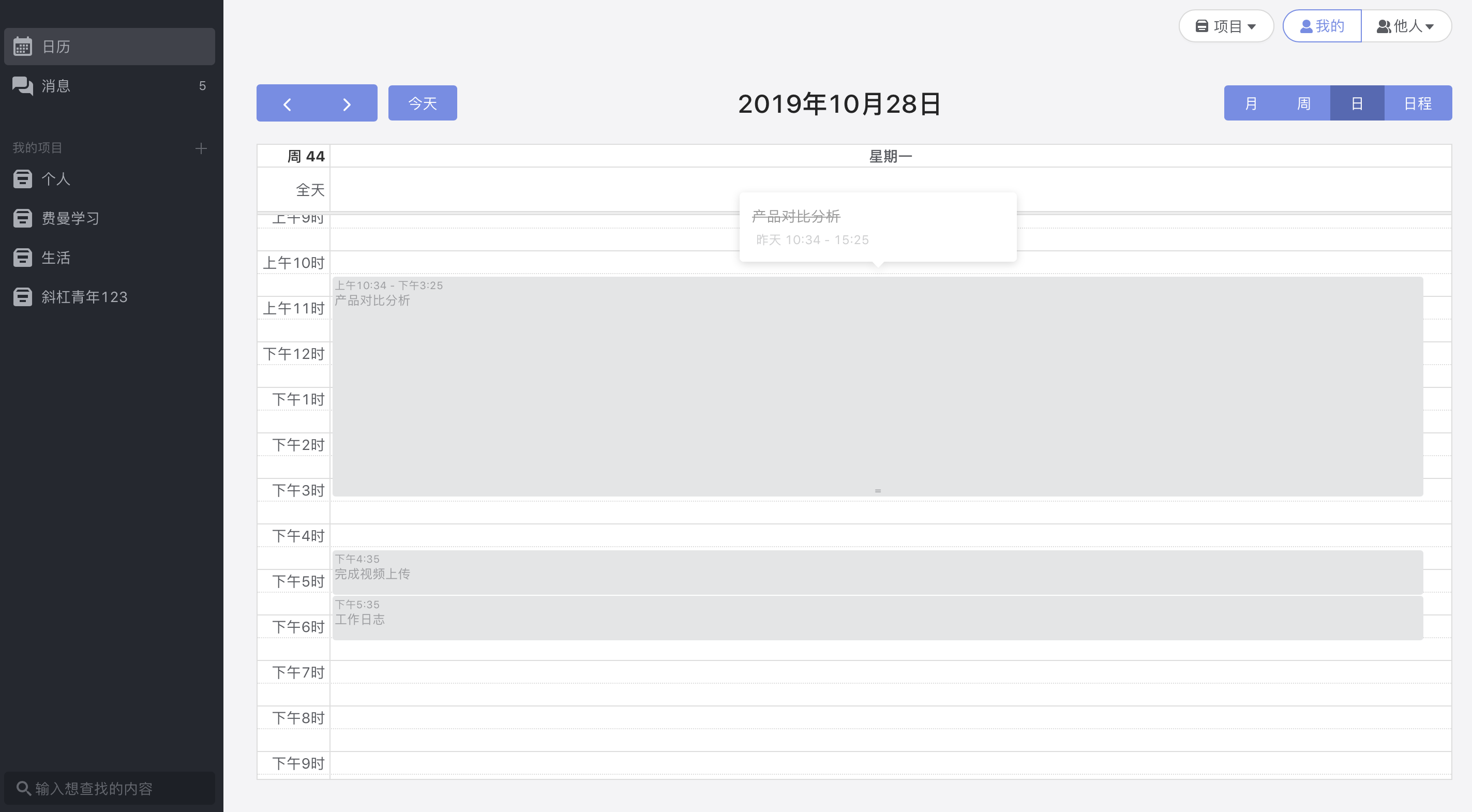Click the 生活 project icon
Image resolution: width=1472 pixels, height=812 pixels.
22,258
